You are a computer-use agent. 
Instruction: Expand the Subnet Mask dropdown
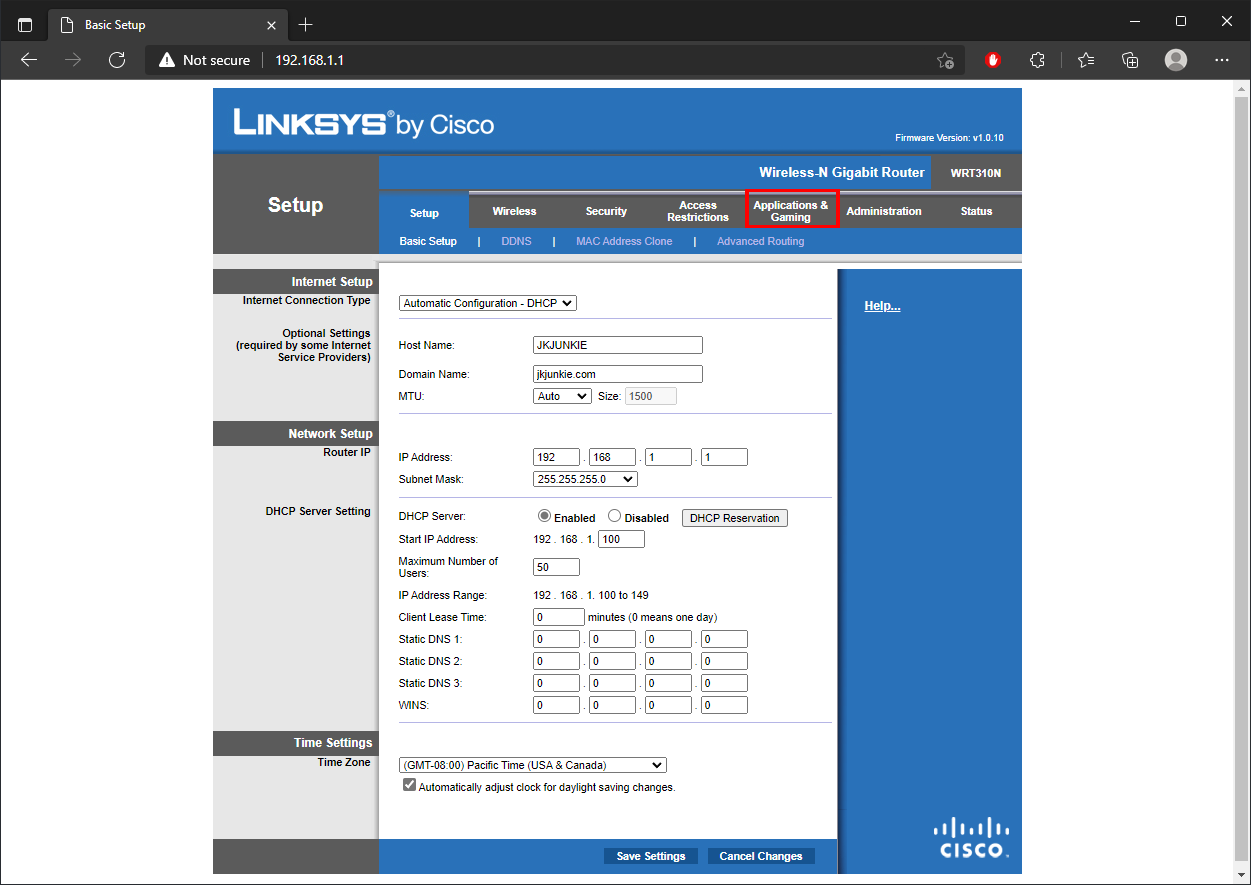[x=585, y=479]
